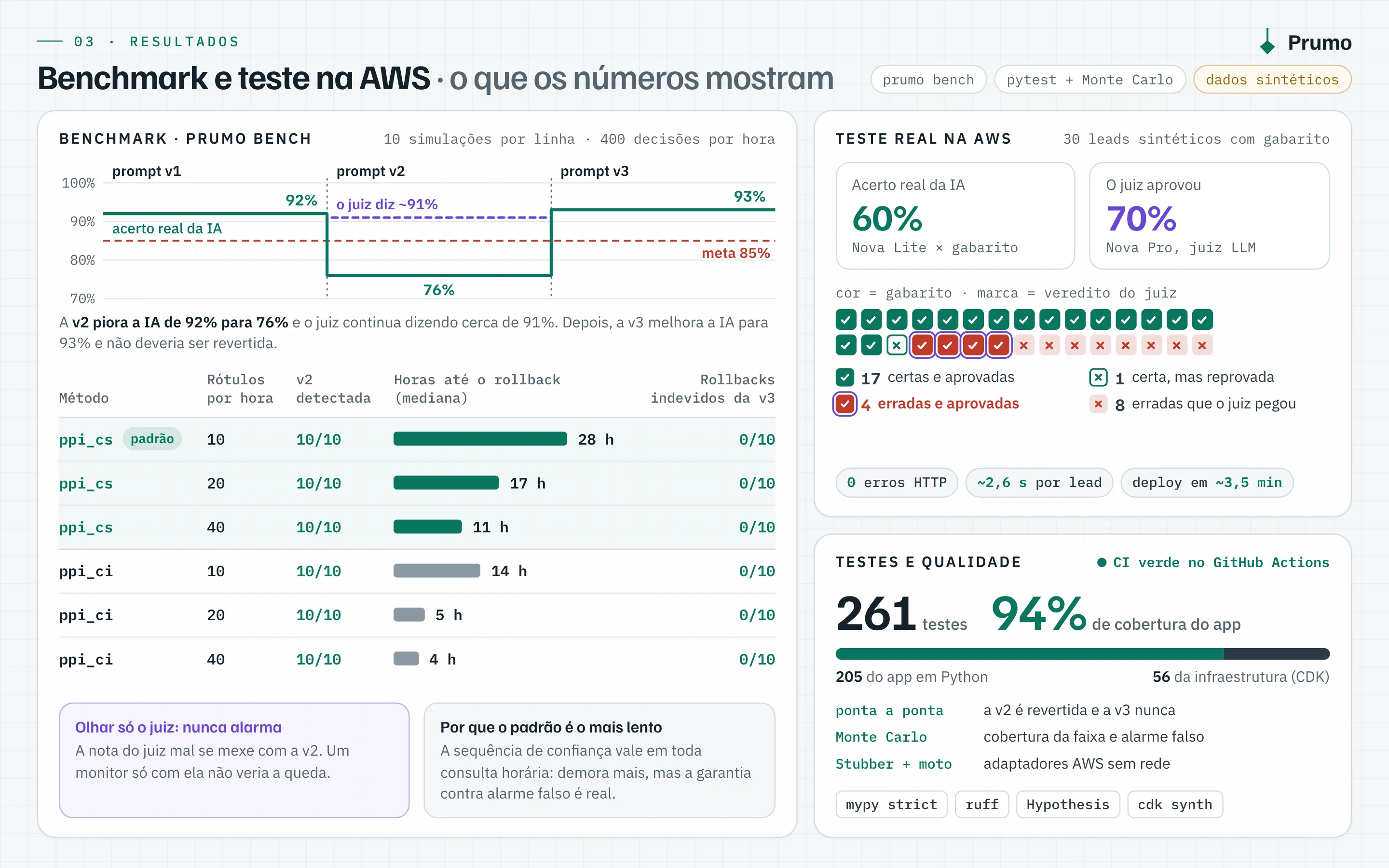
Task: Click the green check icon beside '17 certas e aprovadas'
Action: tap(845, 377)
